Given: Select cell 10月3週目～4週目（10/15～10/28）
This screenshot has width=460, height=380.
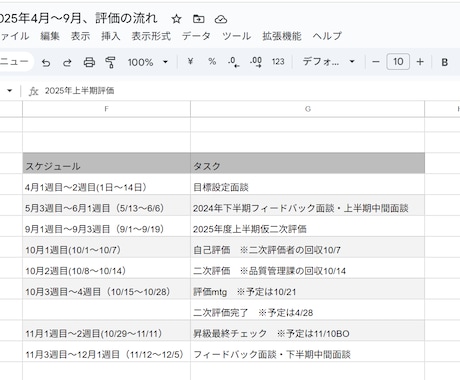Looking at the screenshot, I should [x=106, y=289].
